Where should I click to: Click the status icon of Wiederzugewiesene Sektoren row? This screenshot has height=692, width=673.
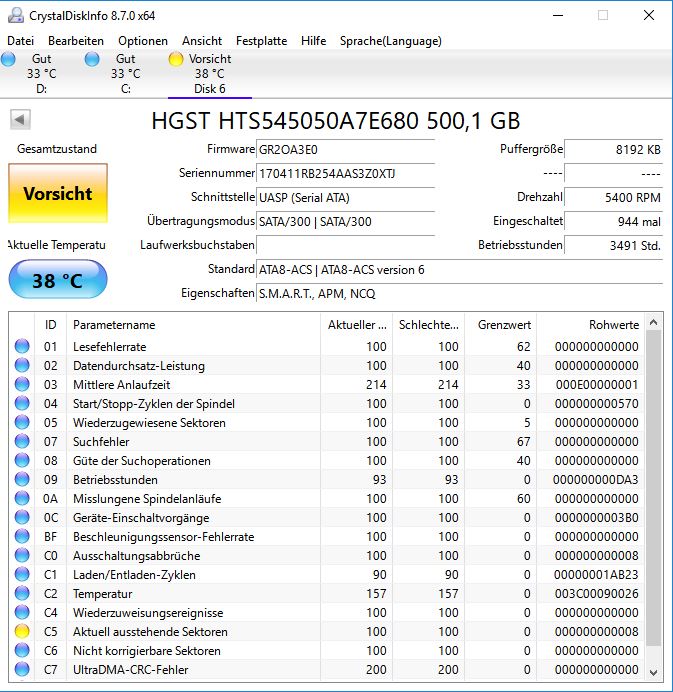click(22, 422)
